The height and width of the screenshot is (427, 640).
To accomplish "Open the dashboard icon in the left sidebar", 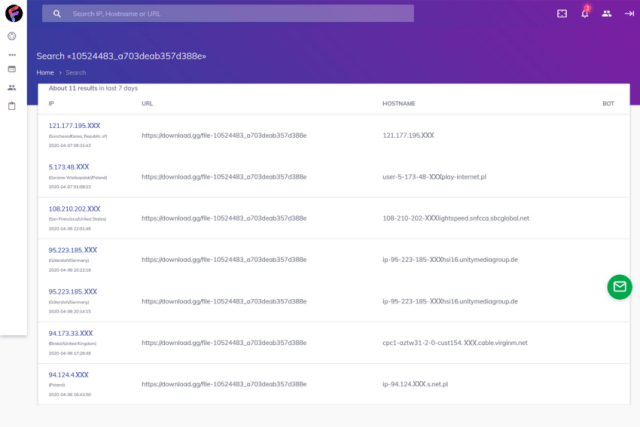I will coord(12,36).
